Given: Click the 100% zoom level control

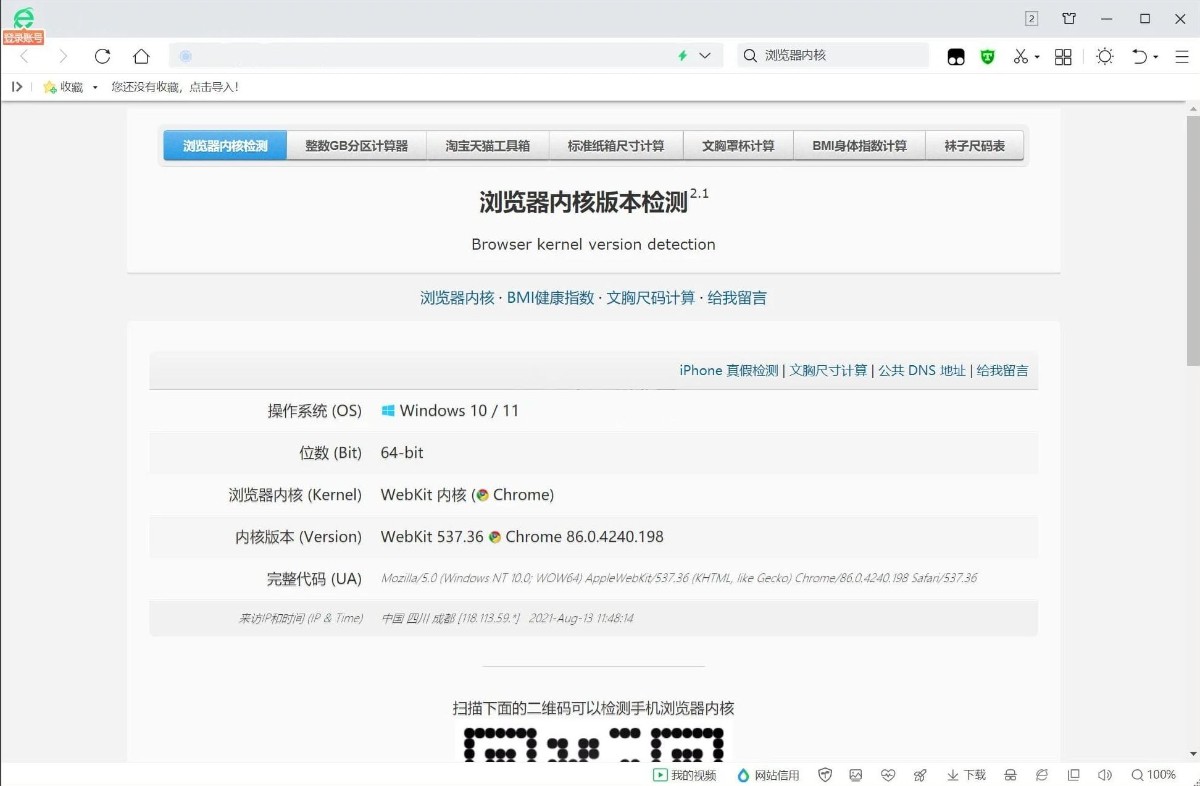Looking at the screenshot, I should (x=1153, y=775).
